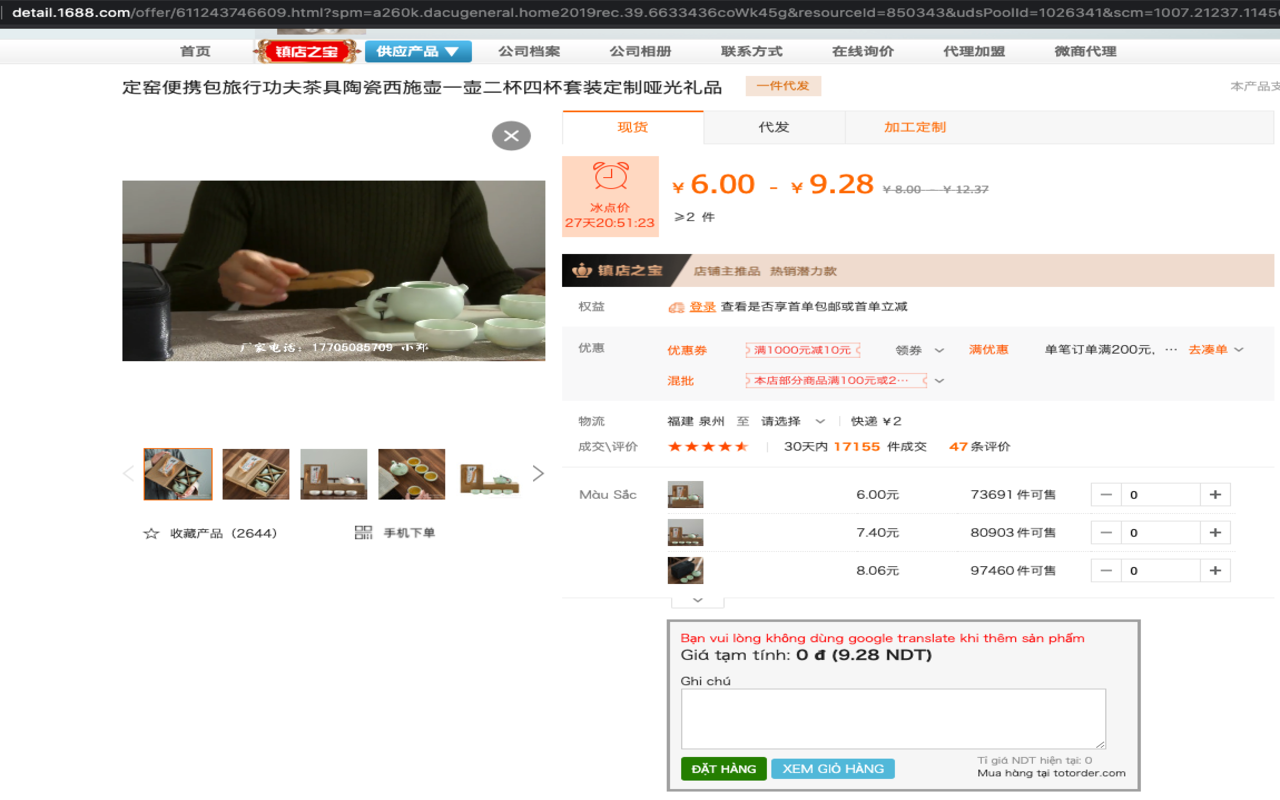Close the product video with X button
Image resolution: width=1280 pixels, height=800 pixels.
(x=511, y=136)
